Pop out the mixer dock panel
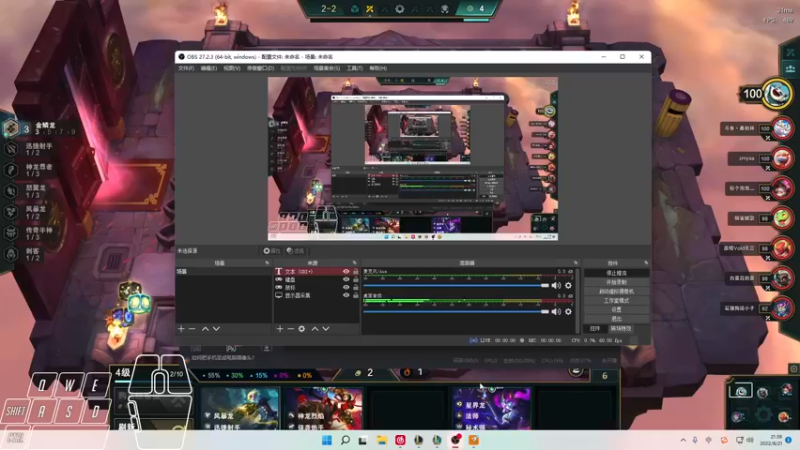 pos(576,263)
